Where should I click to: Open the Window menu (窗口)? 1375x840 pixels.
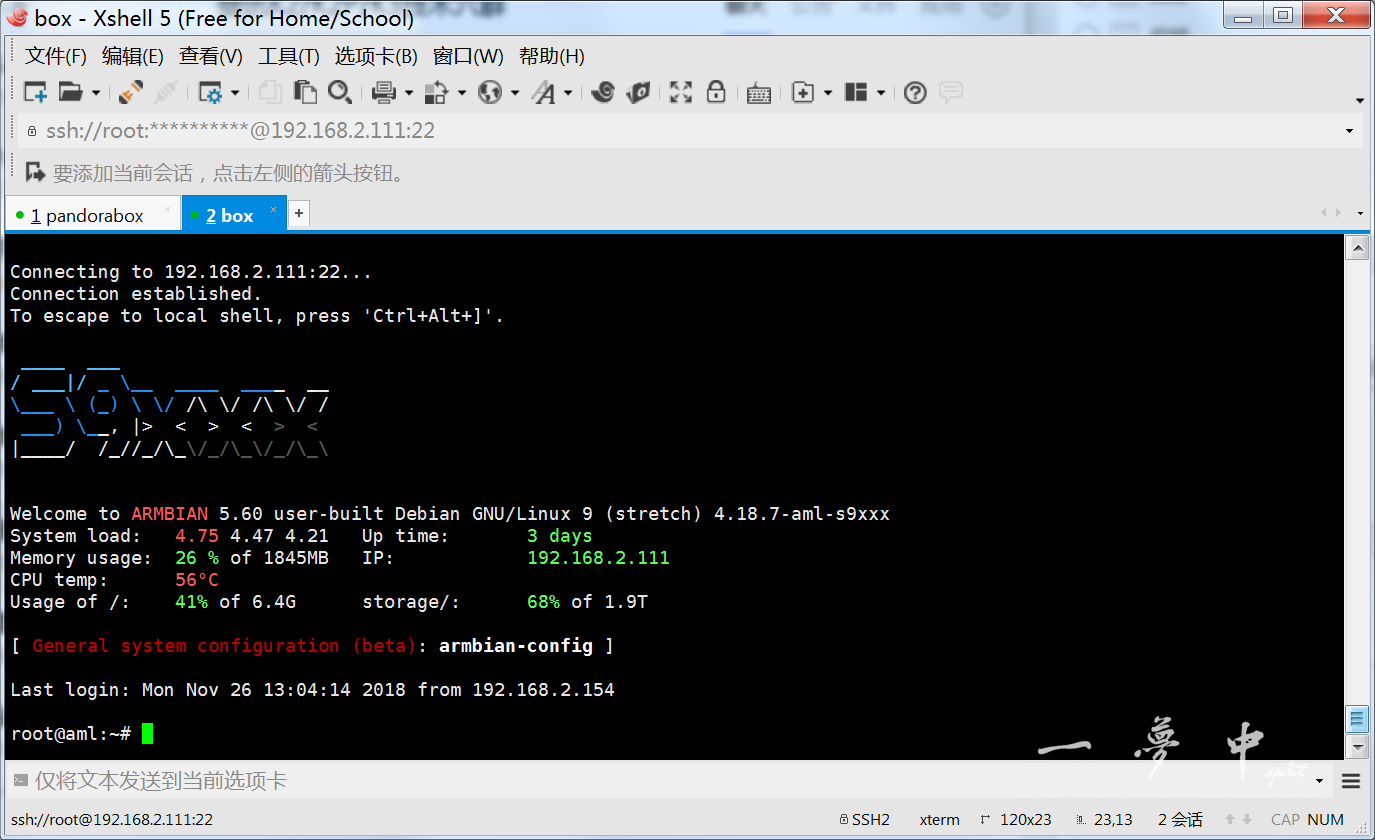coord(468,56)
